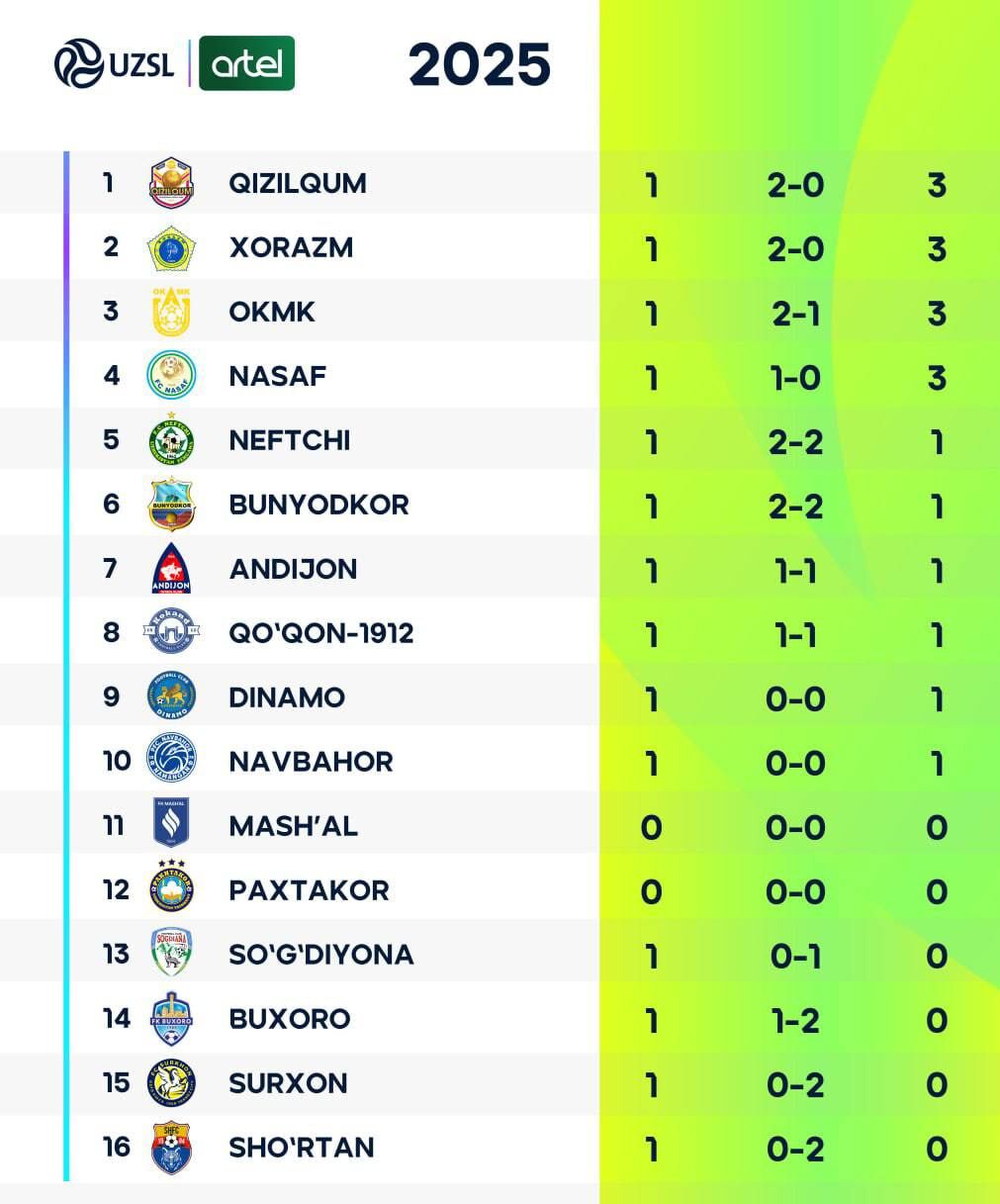Click the Neftchi club crest
Image resolution: width=1000 pixels, height=1204 pixels.
point(171,440)
